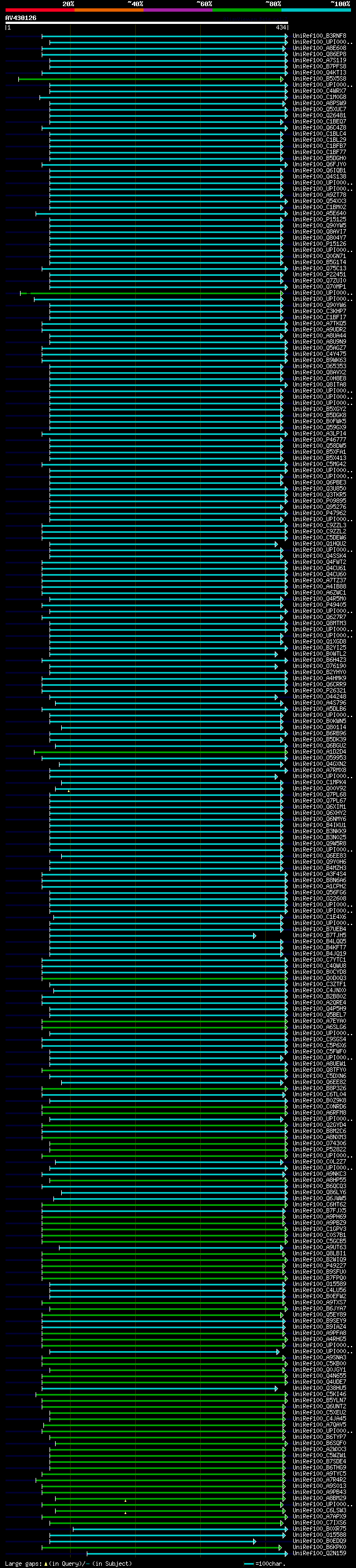Select the query name AV430126
This screenshot has height=1568, width=356.
pos(21,18)
